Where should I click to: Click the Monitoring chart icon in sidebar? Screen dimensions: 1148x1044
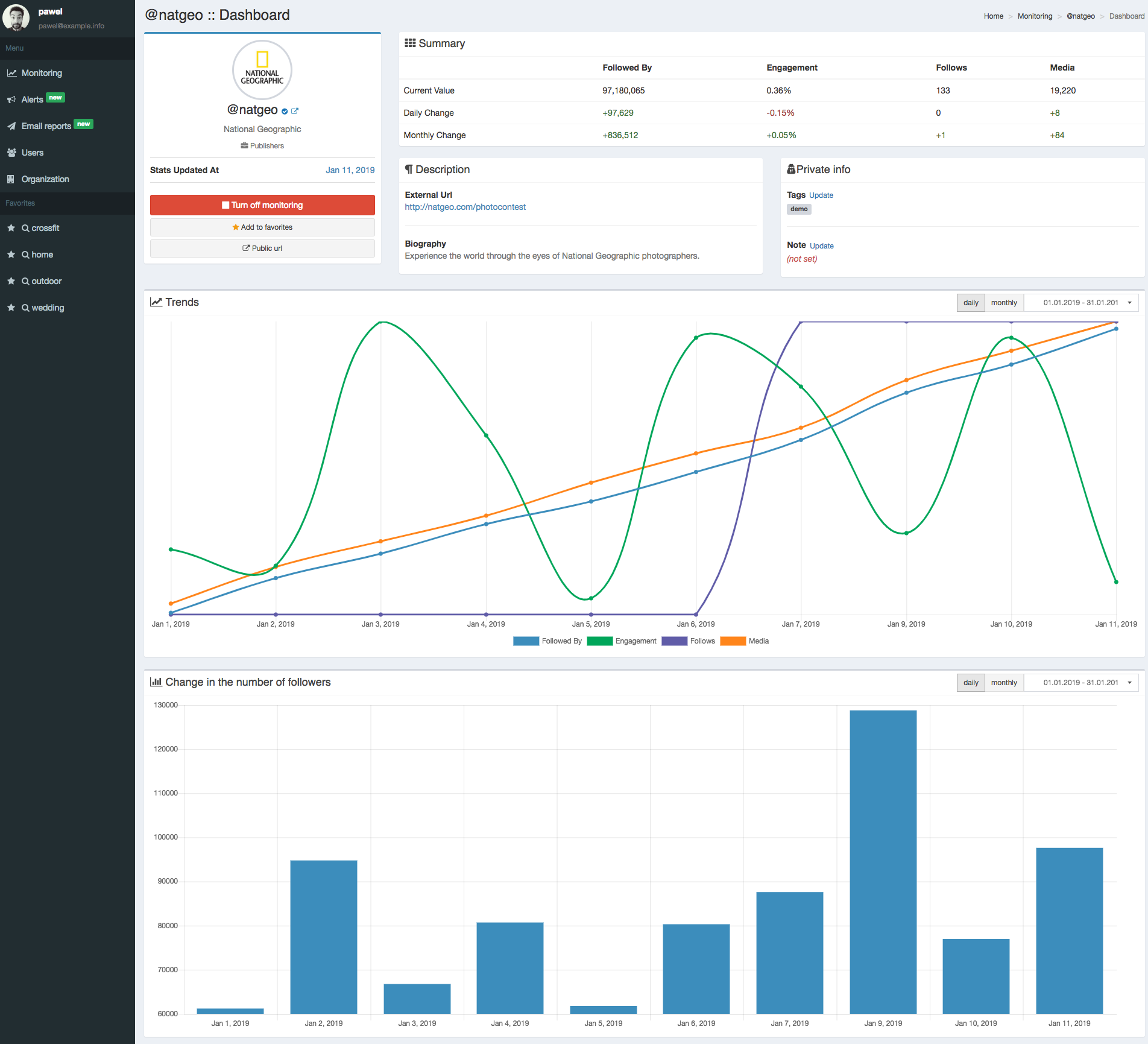11,73
